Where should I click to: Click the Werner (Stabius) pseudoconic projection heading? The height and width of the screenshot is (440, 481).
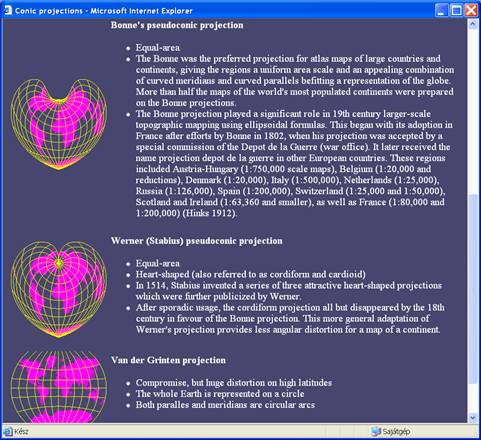(197, 241)
